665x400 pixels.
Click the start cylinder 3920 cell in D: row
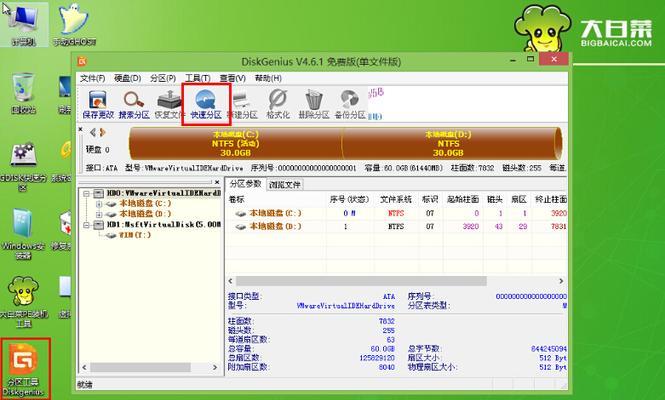coord(470,227)
